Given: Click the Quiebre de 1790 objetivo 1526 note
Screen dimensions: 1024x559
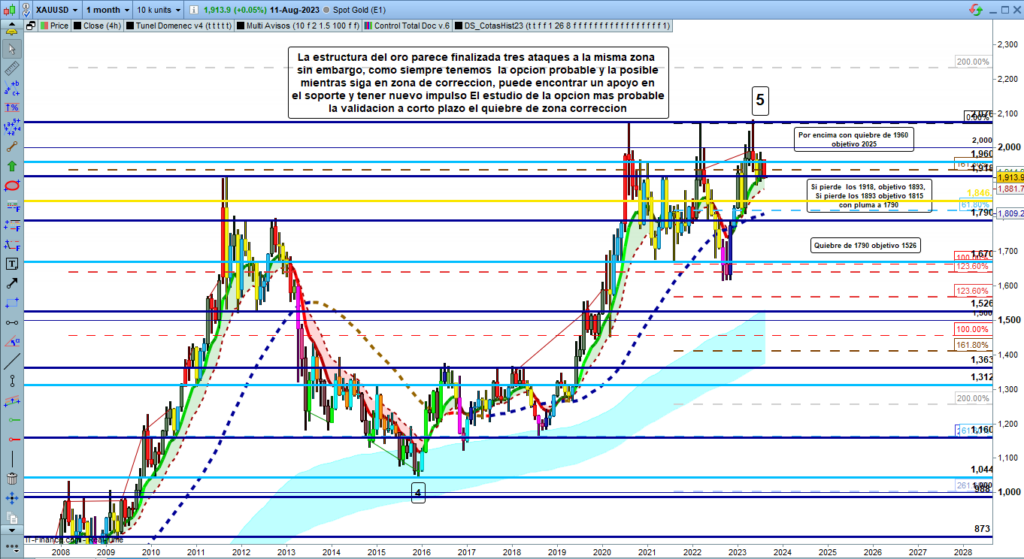Looking at the screenshot, I should (x=864, y=245).
